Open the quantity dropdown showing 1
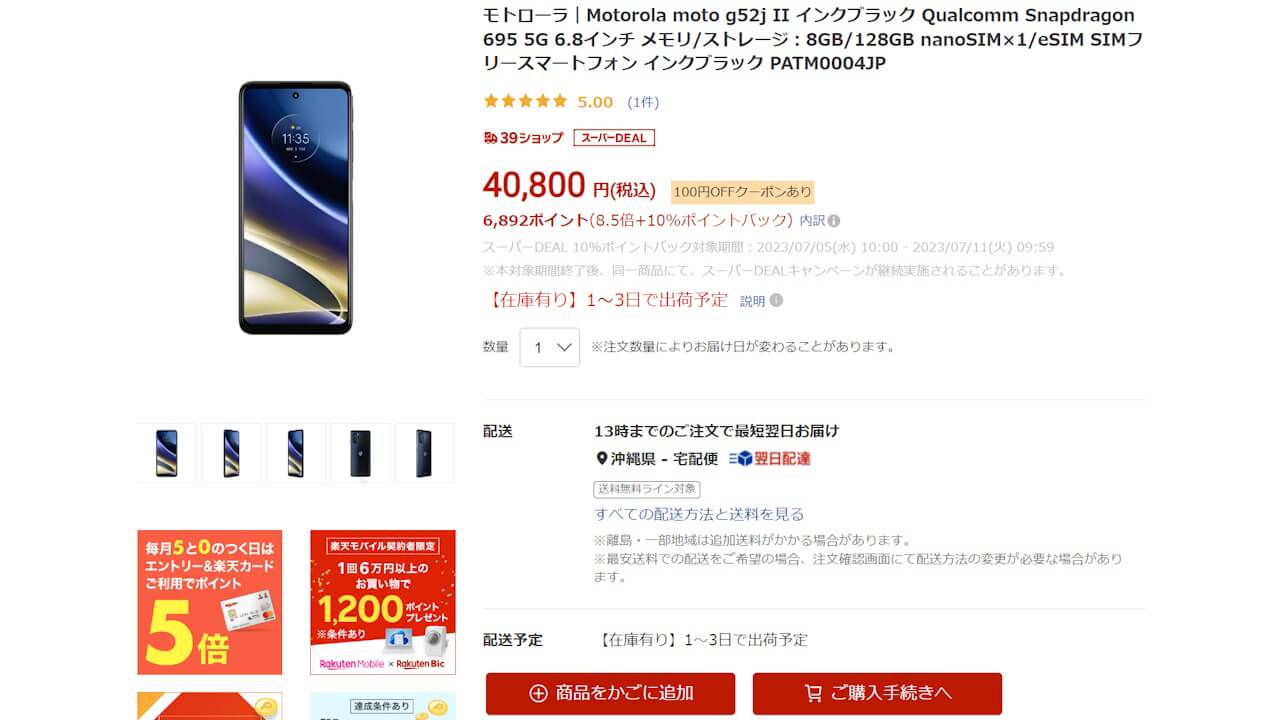Viewport: 1280px width, 720px height. [550, 347]
